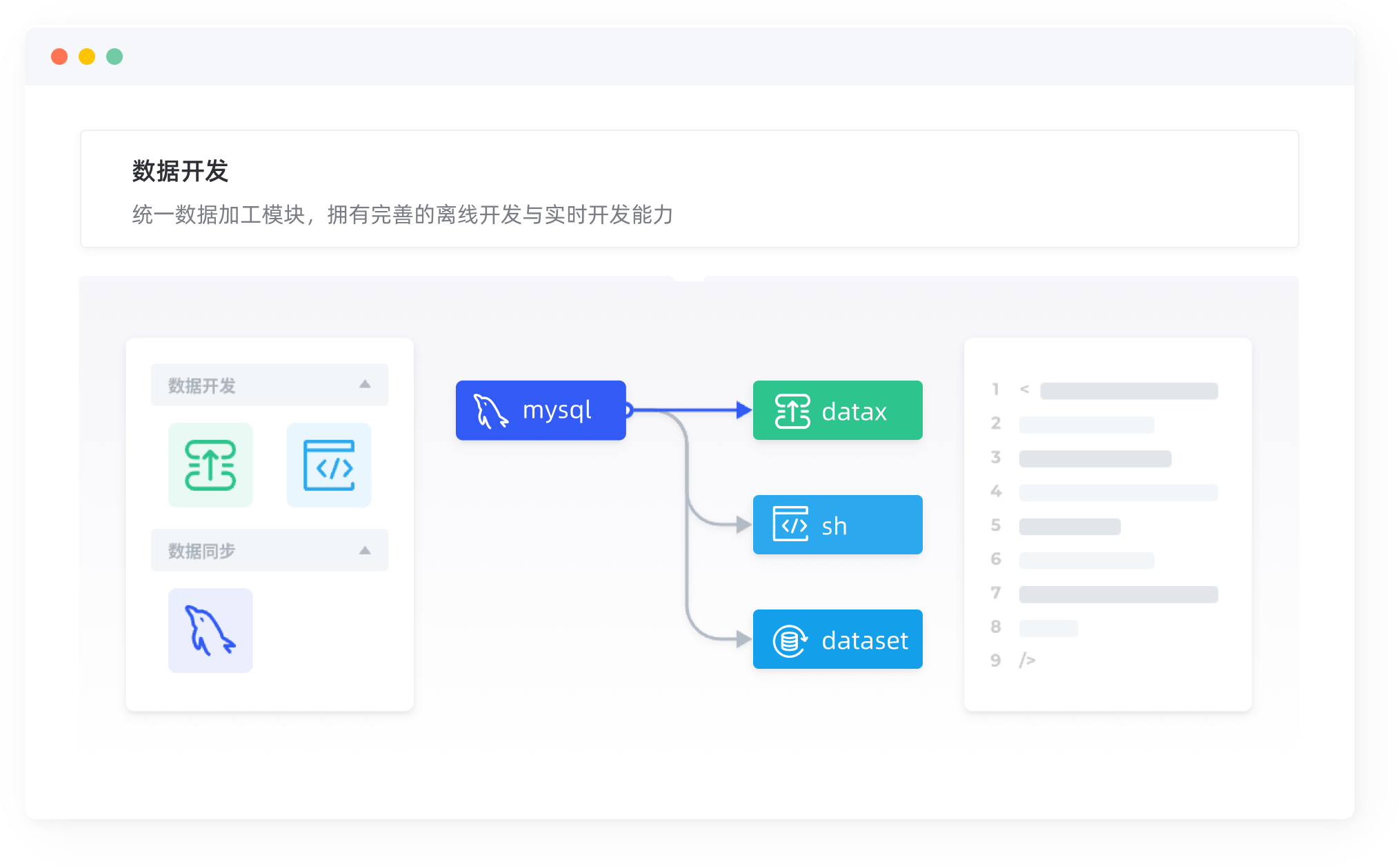Select the dataset node label
The height and width of the screenshot is (866, 1400).
865,641
